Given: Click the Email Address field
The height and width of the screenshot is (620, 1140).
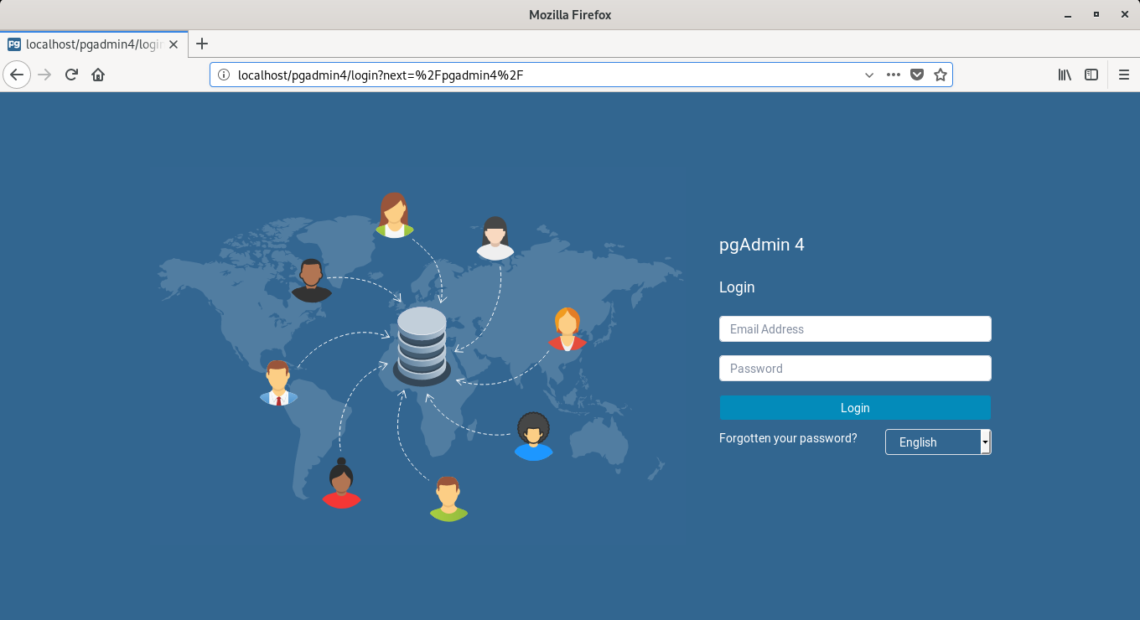Looking at the screenshot, I should point(855,329).
